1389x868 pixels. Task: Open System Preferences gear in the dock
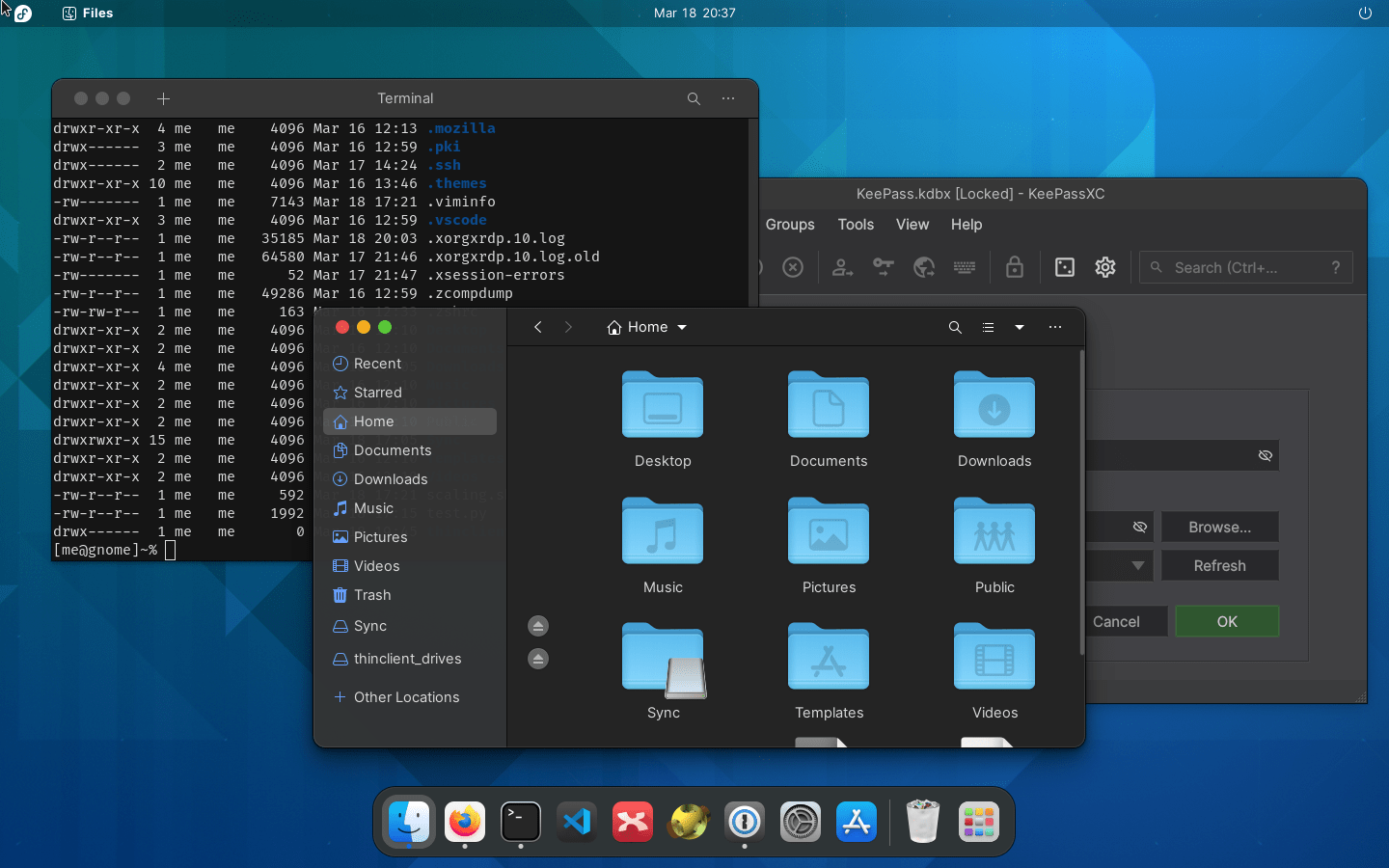(801, 822)
